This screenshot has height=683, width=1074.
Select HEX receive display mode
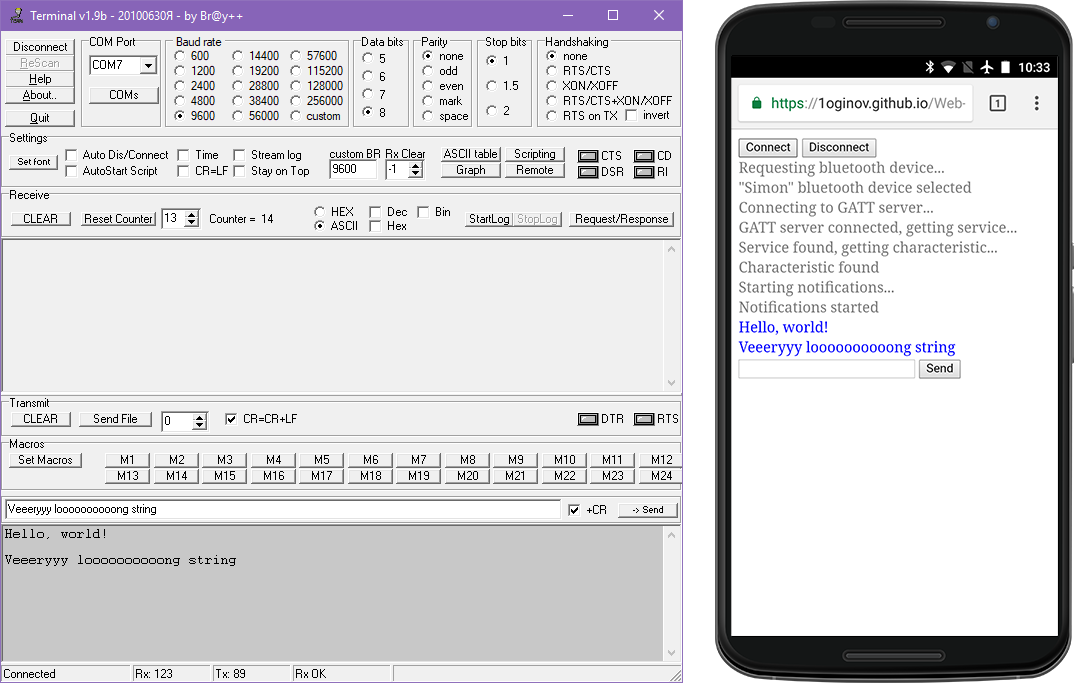click(x=319, y=212)
